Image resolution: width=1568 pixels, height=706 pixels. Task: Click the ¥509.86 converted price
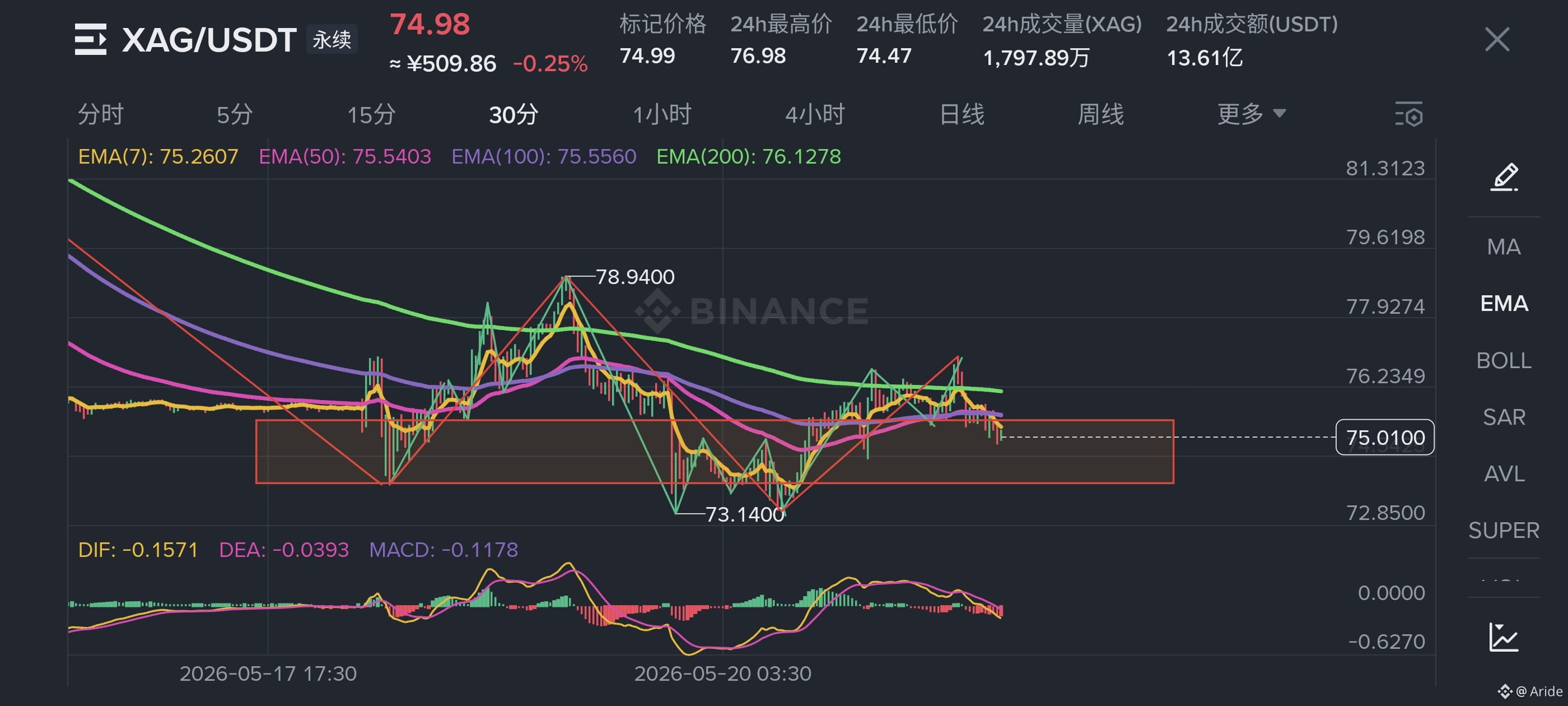click(x=451, y=63)
